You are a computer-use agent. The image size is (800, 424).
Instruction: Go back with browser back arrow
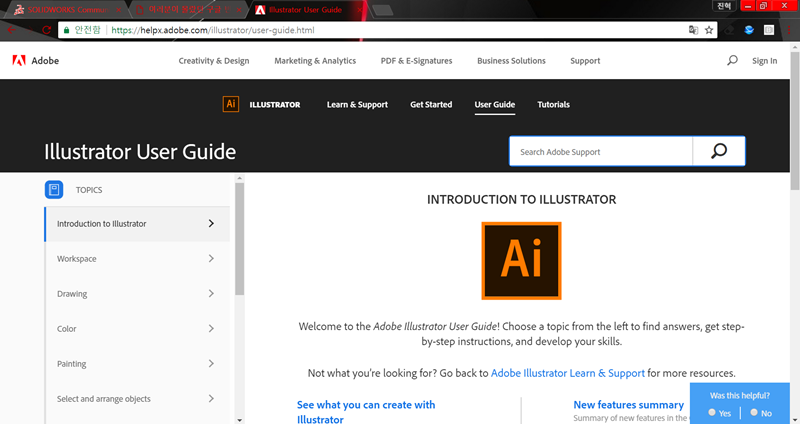(12, 30)
